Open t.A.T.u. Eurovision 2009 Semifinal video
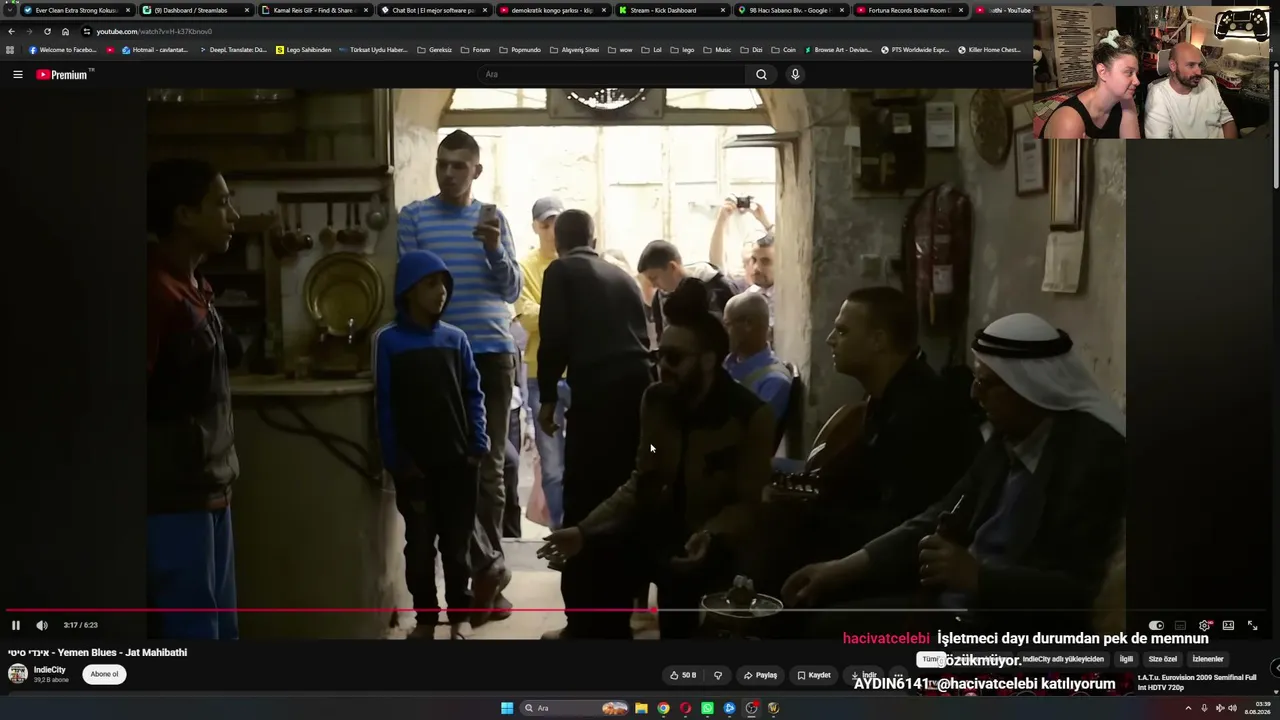Screen dimensions: 1280x720 click(x=1197, y=682)
